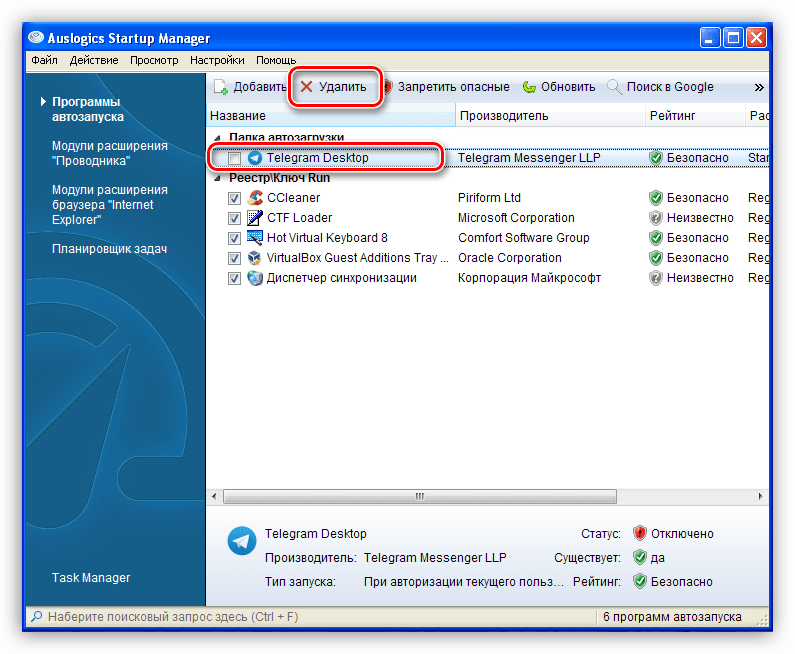Viewport: 795px width, 654px height.
Task: Click the 6 программ автозапуска status text
Action: coord(672,617)
